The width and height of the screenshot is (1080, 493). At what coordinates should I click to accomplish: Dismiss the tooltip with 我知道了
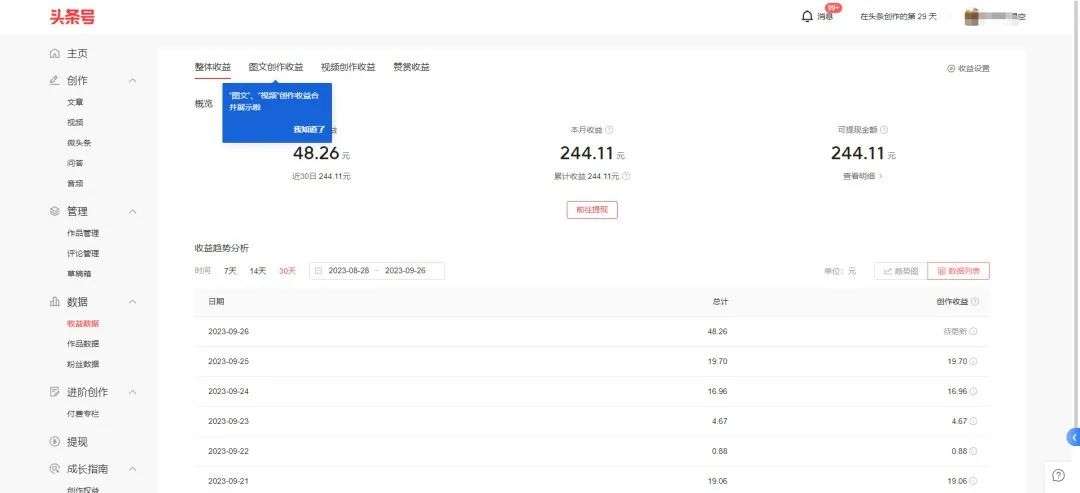[x=309, y=129]
